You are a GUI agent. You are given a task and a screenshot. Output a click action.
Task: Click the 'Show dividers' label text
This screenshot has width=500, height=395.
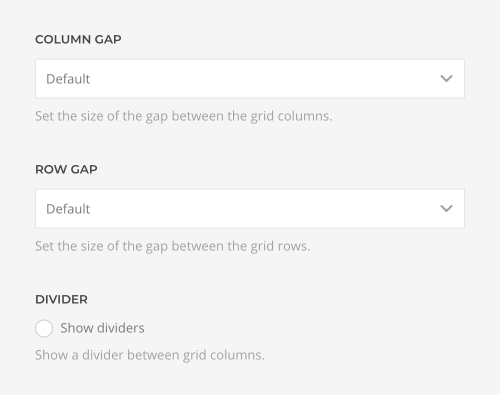[102, 328]
